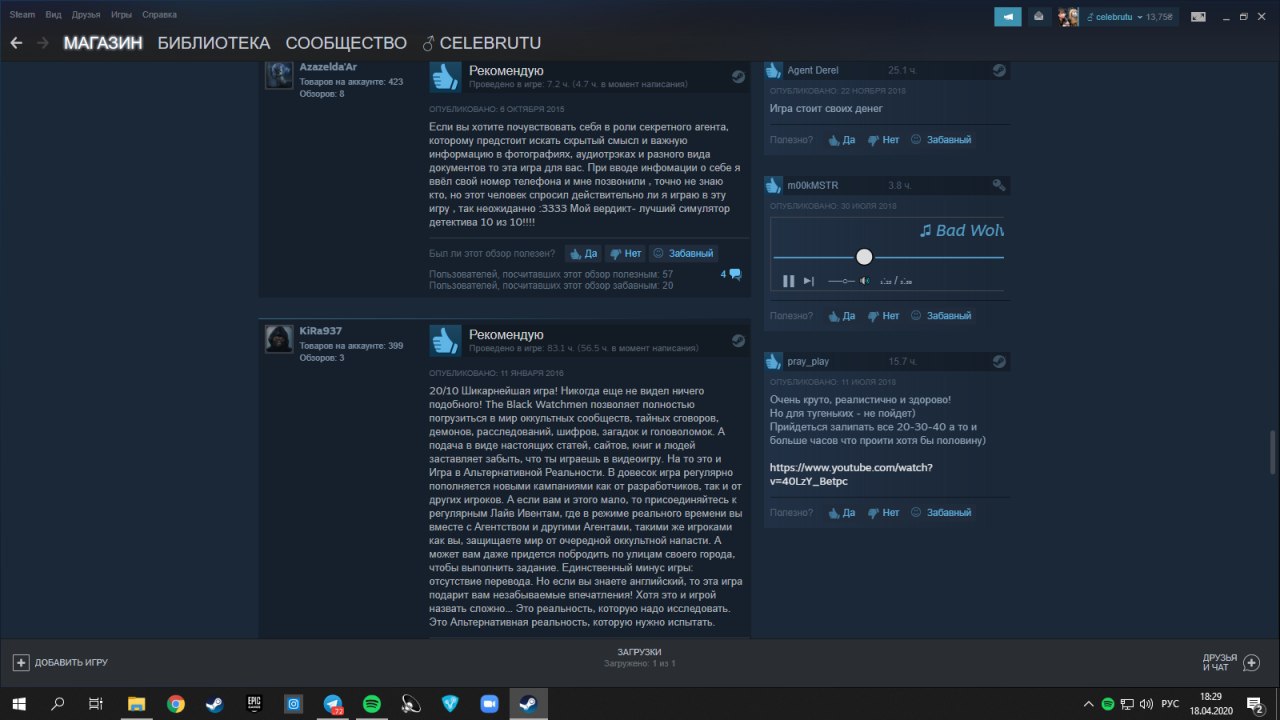
Task: Open KiRa937's avatar
Action: [x=279, y=339]
